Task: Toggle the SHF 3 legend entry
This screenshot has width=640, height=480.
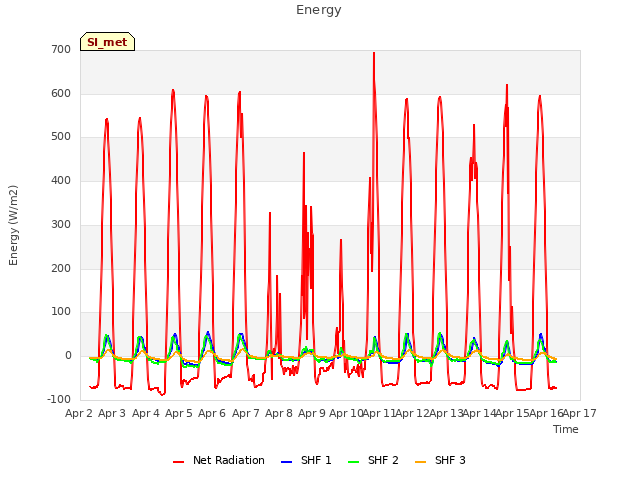Action: pos(440,460)
